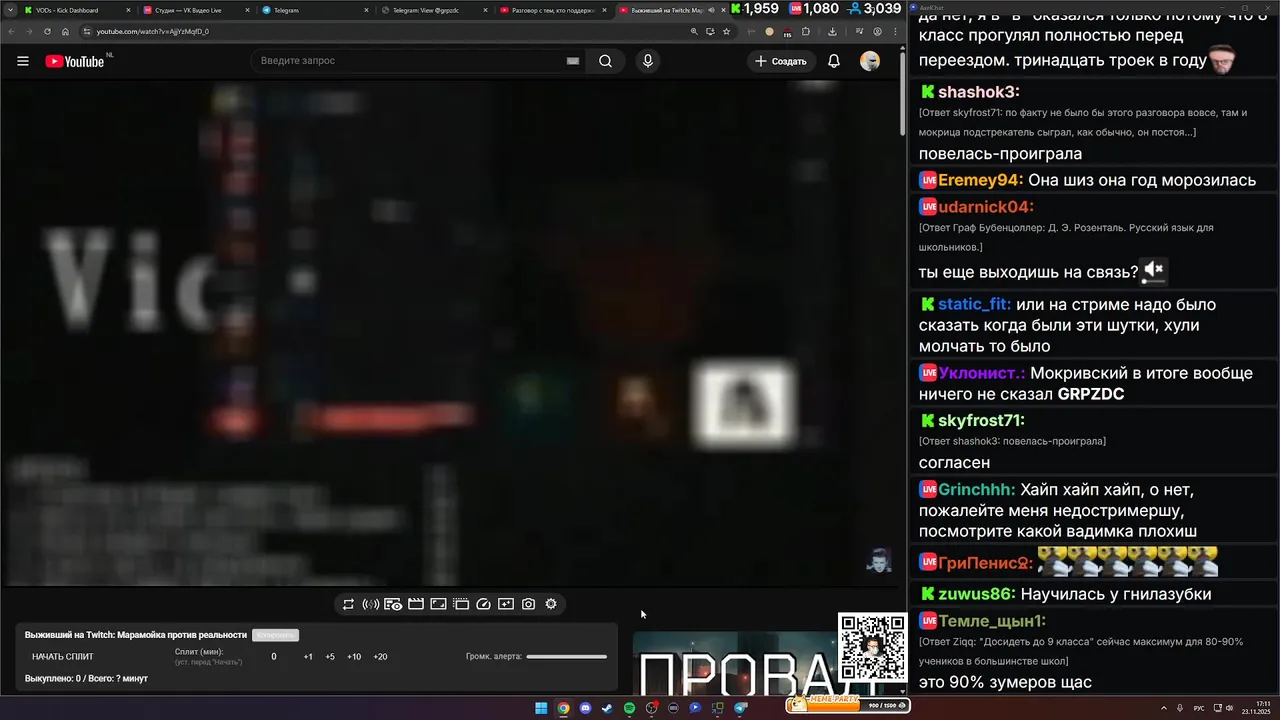The image size is (1280, 720).
Task: Click chat text 'согласен'
Action: point(954,463)
